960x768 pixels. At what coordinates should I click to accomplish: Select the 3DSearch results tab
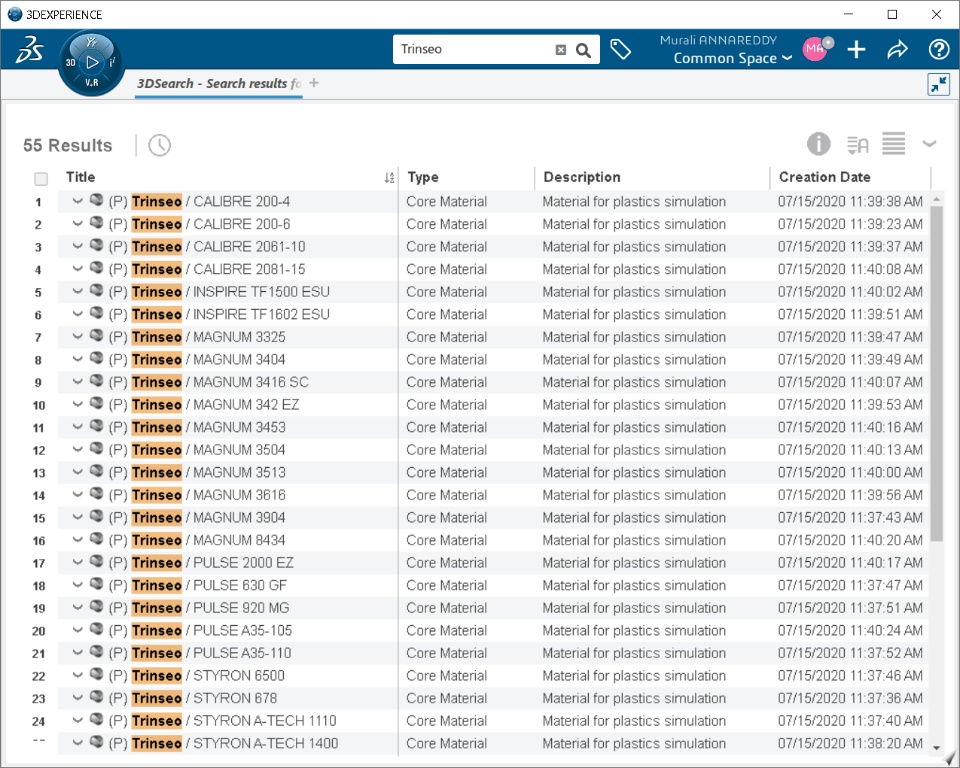(219, 84)
